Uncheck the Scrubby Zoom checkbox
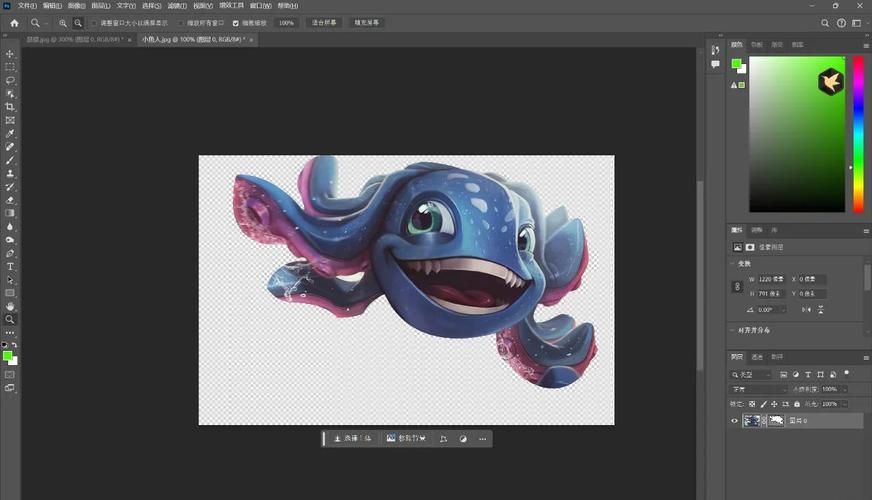Image resolution: width=872 pixels, height=500 pixels. pyautogui.click(x=236, y=23)
